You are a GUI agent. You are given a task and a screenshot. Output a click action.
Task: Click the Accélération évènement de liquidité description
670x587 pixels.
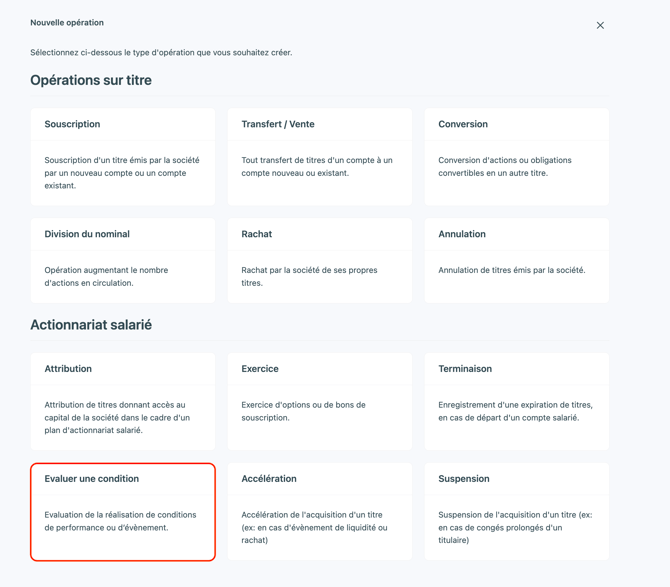(314, 528)
